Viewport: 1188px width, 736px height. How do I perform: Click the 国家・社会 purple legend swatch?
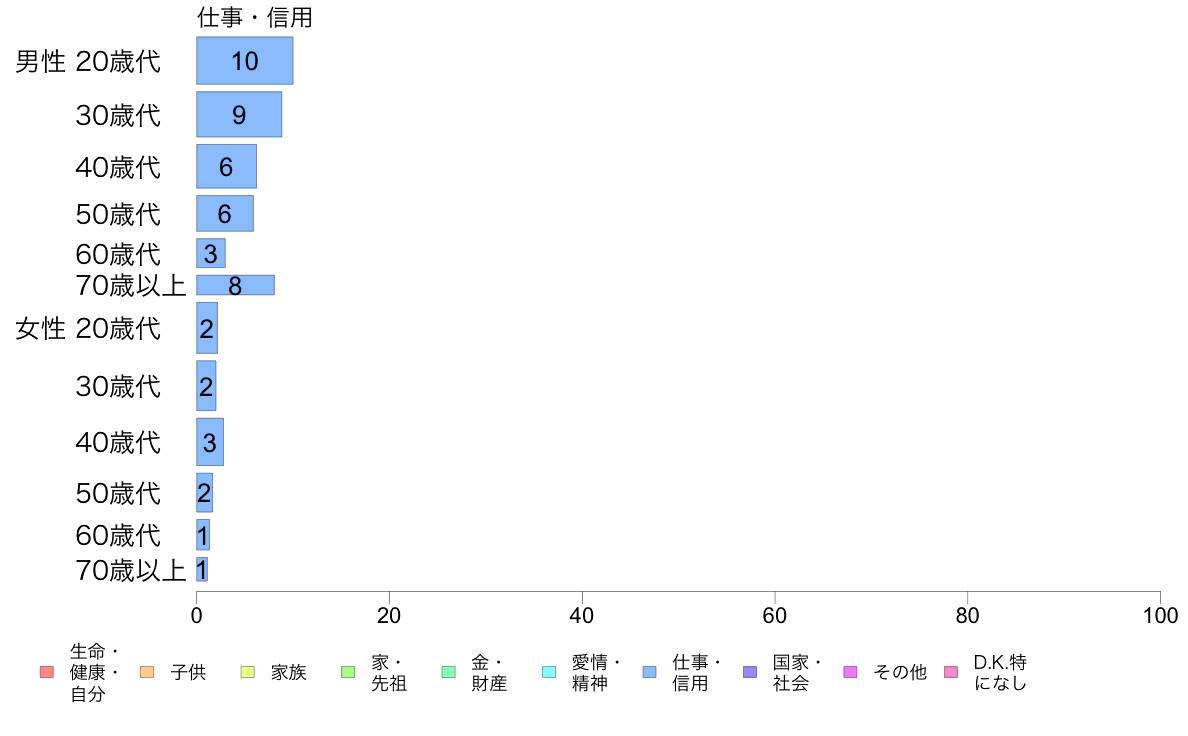(750, 672)
